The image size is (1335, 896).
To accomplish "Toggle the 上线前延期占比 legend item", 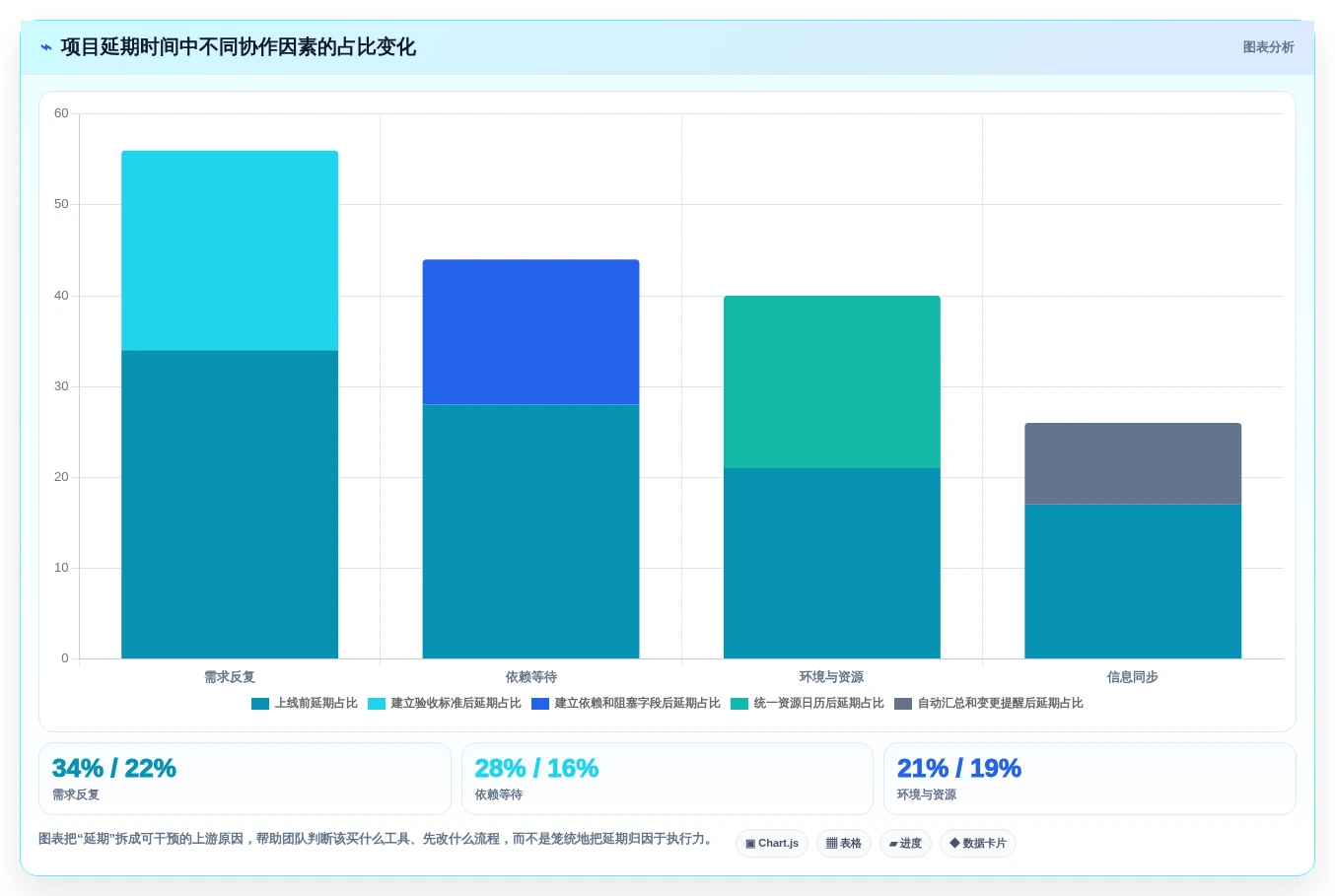I will tap(305, 703).
